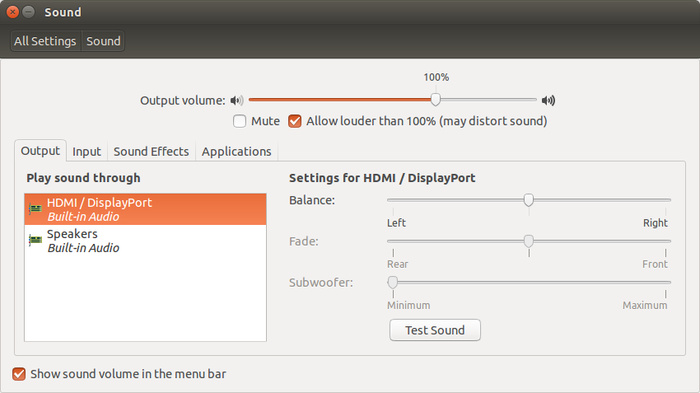The width and height of the screenshot is (700, 393).
Task: Select HDMI / DisplayPort output device
Action: pyautogui.click(x=146, y=209)
